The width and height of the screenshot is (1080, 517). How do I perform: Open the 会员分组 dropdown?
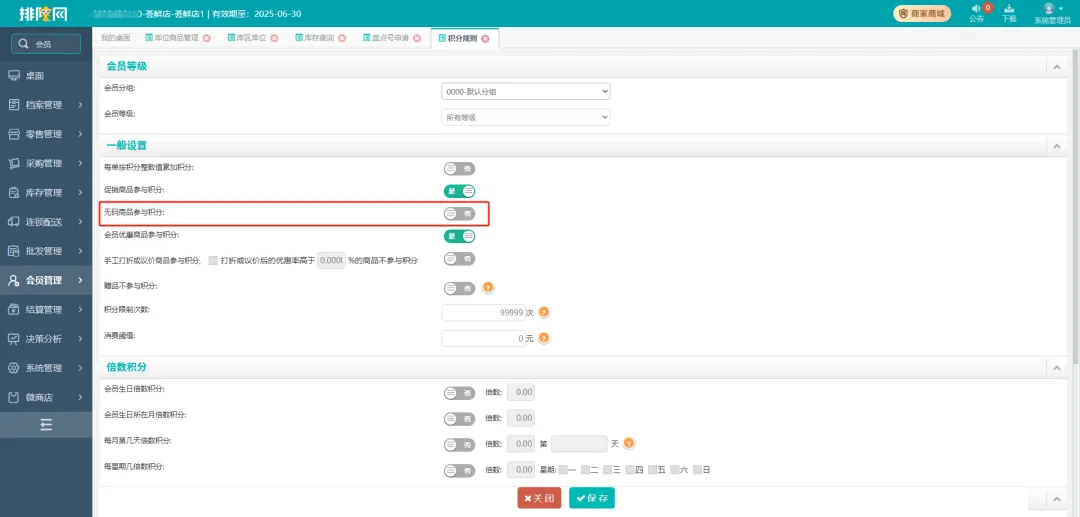pyautogui.click(x=525, y=91)
